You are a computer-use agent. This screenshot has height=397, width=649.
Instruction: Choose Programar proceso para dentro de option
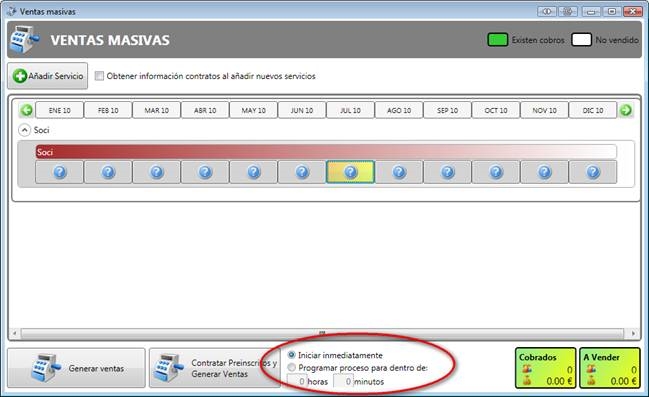click(291, 367)
